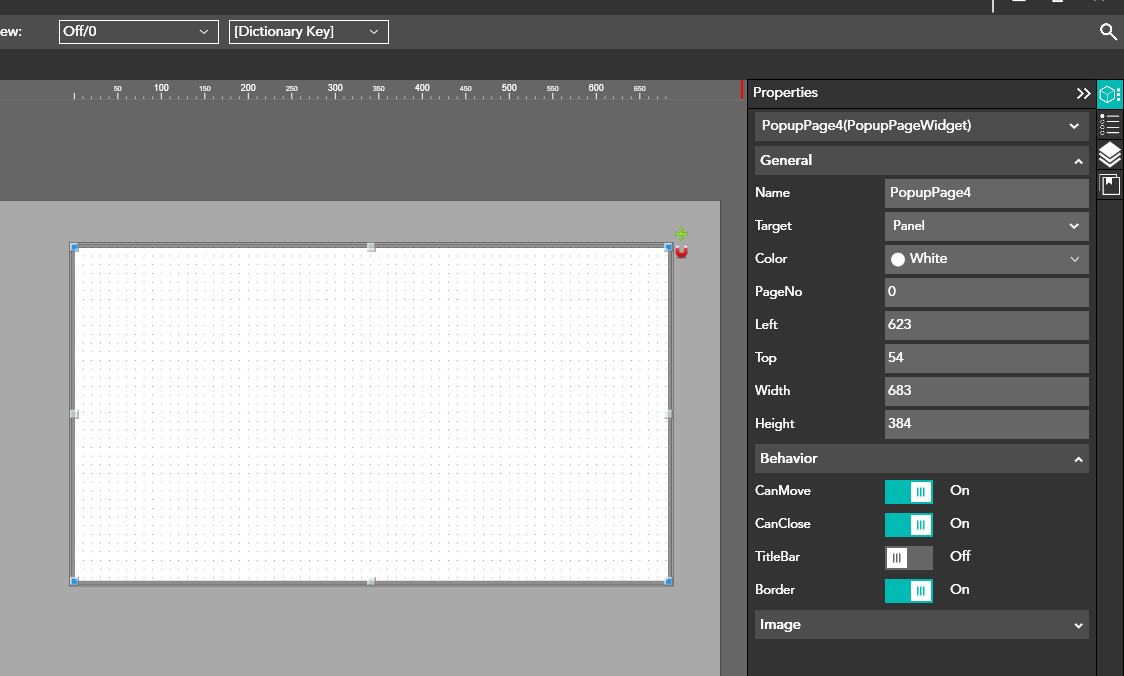Disable the CanClose switch

(908, 524)
